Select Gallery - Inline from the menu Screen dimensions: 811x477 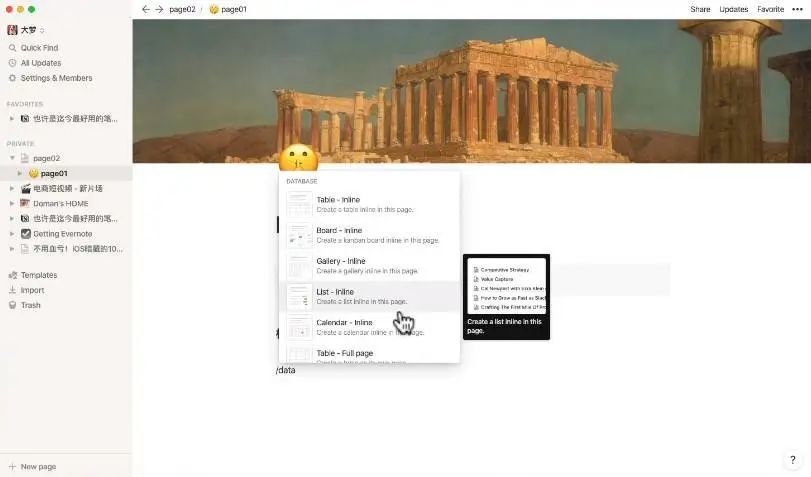[x=369, y=266]
